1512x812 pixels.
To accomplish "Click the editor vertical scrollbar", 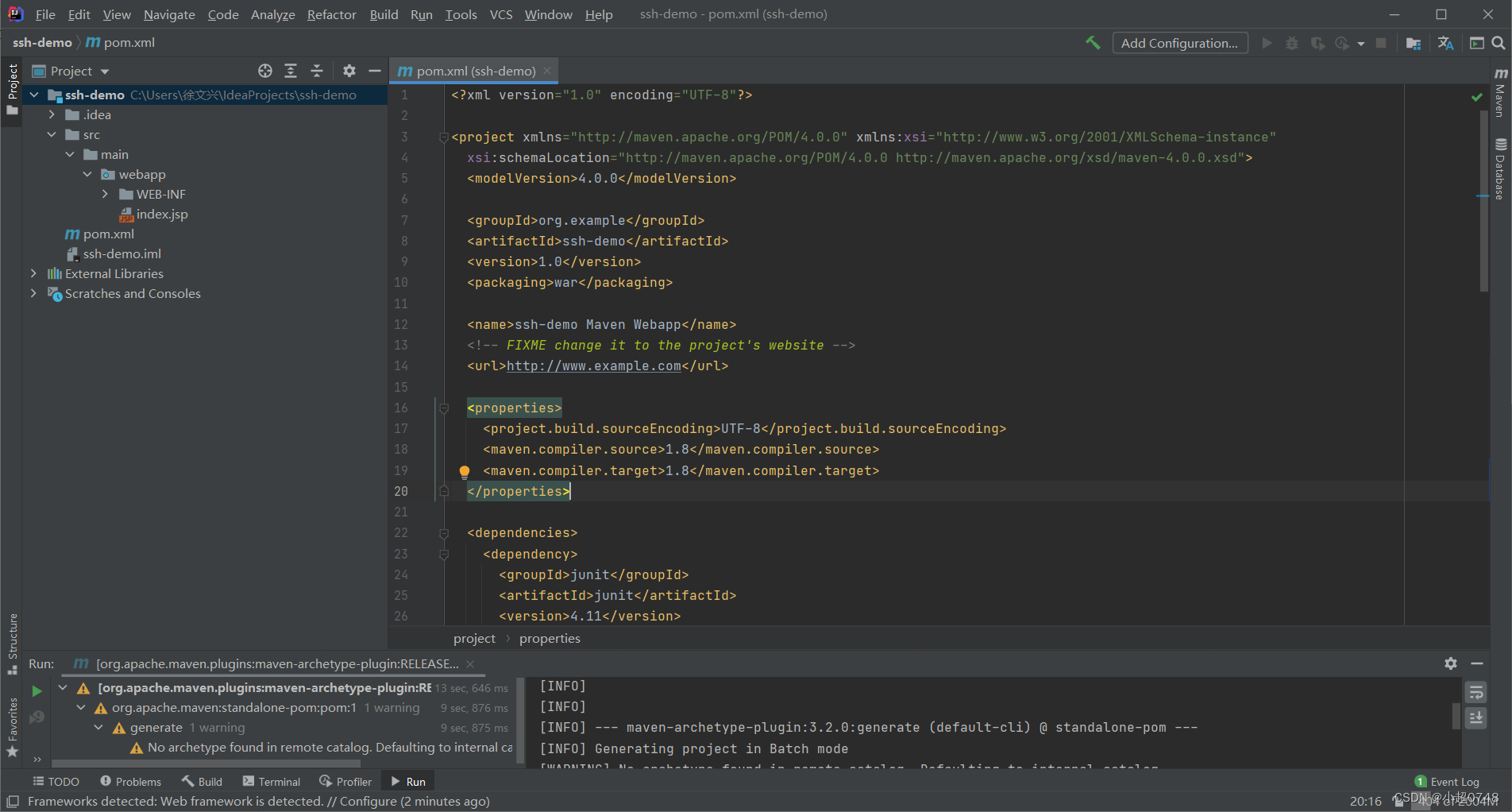I will (x=1483, y=202).
